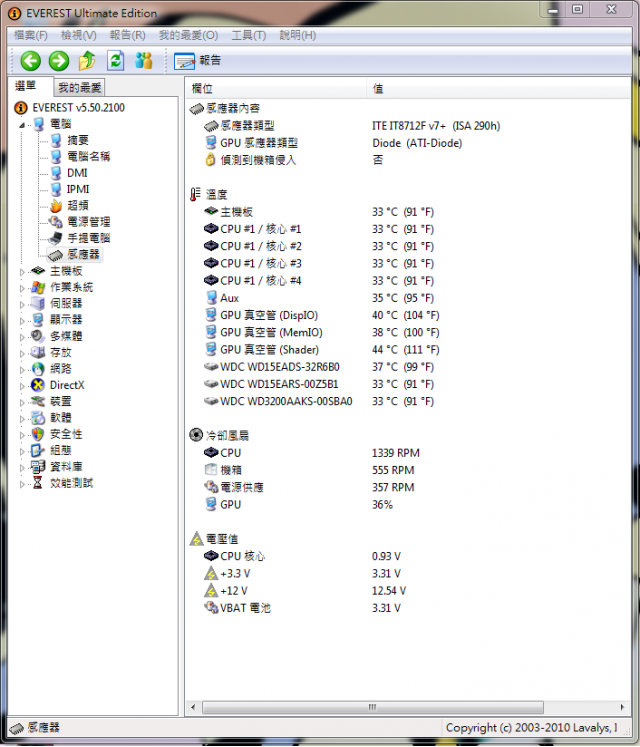Click the 報告 report toolbar button
The height and width of the screenshot is (747, 640).
[197, 61]
